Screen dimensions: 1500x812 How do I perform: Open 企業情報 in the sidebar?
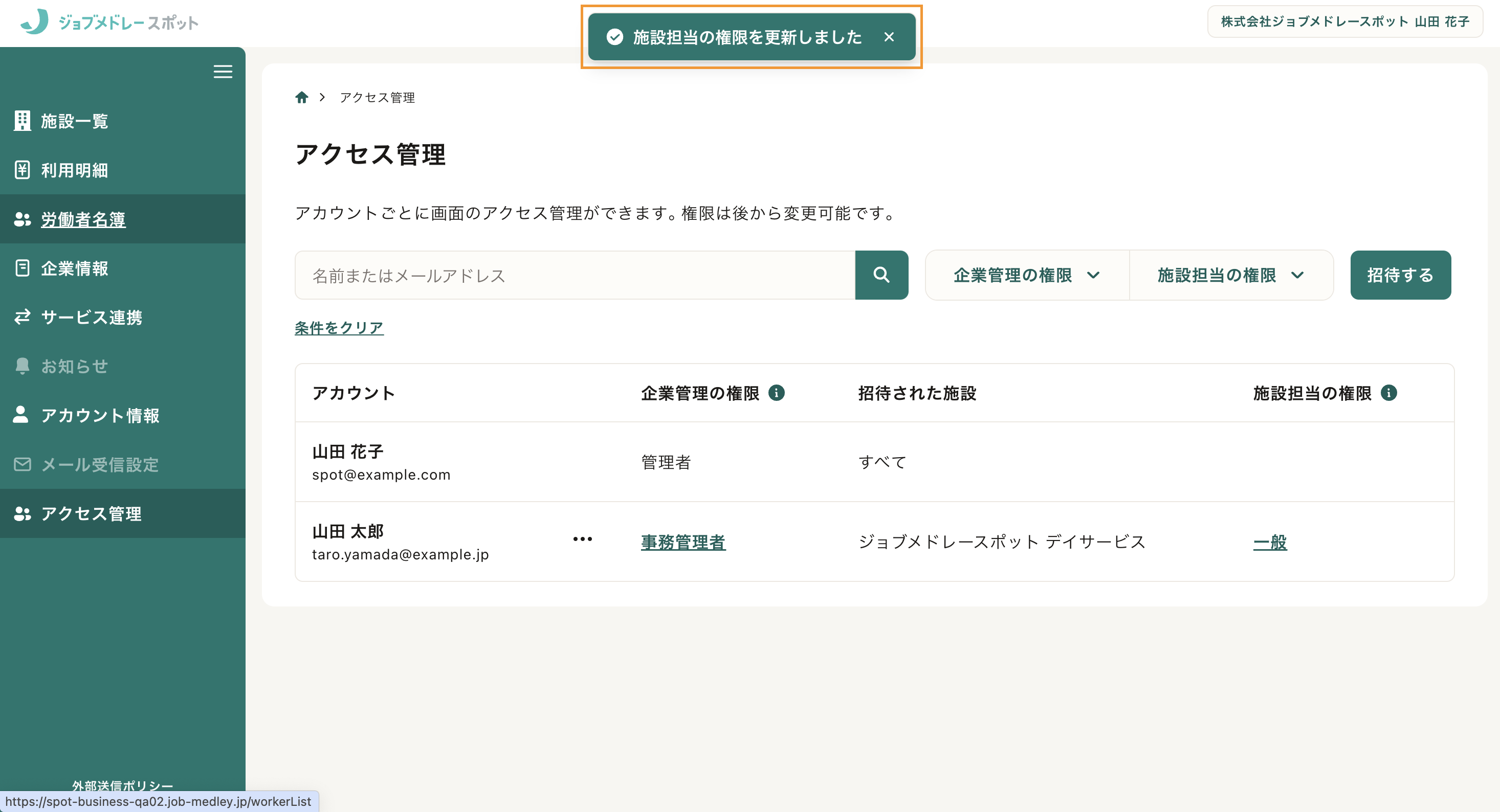point(123,268)
